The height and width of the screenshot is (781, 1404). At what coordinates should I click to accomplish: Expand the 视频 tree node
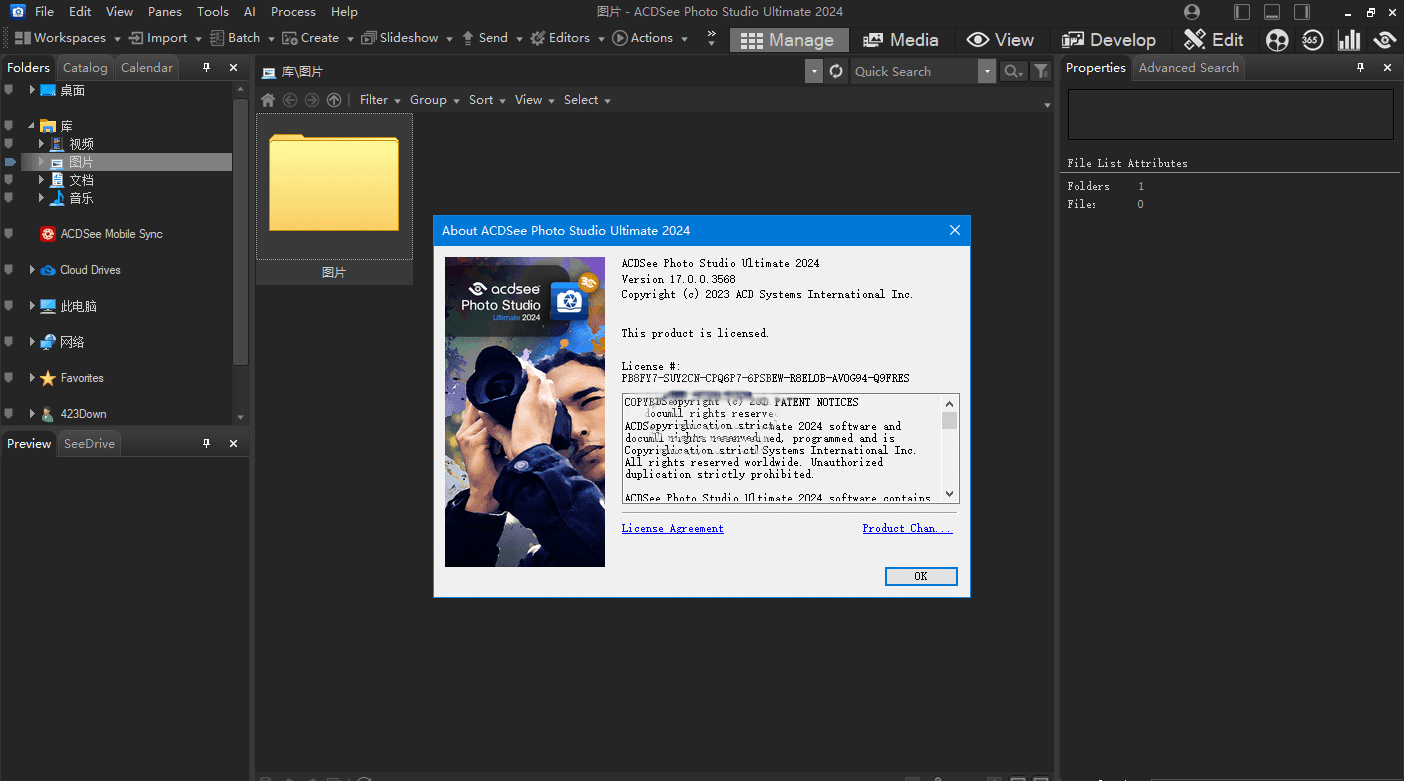(42, 144)
